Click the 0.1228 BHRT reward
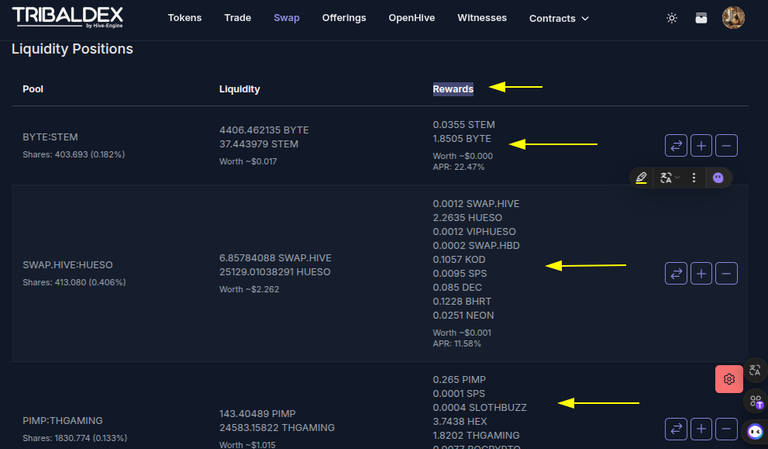 pyautogui.click(x=462, y=301)
